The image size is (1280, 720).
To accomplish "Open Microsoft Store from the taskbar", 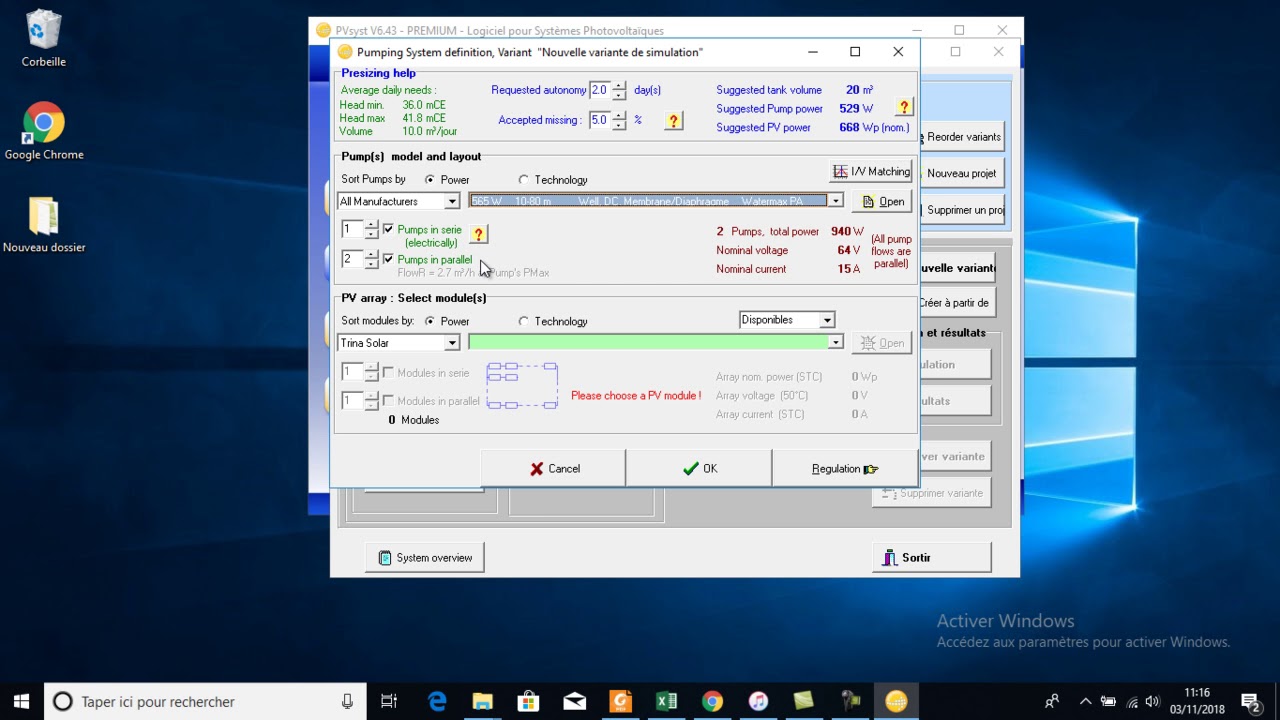I will coord(529,702).
